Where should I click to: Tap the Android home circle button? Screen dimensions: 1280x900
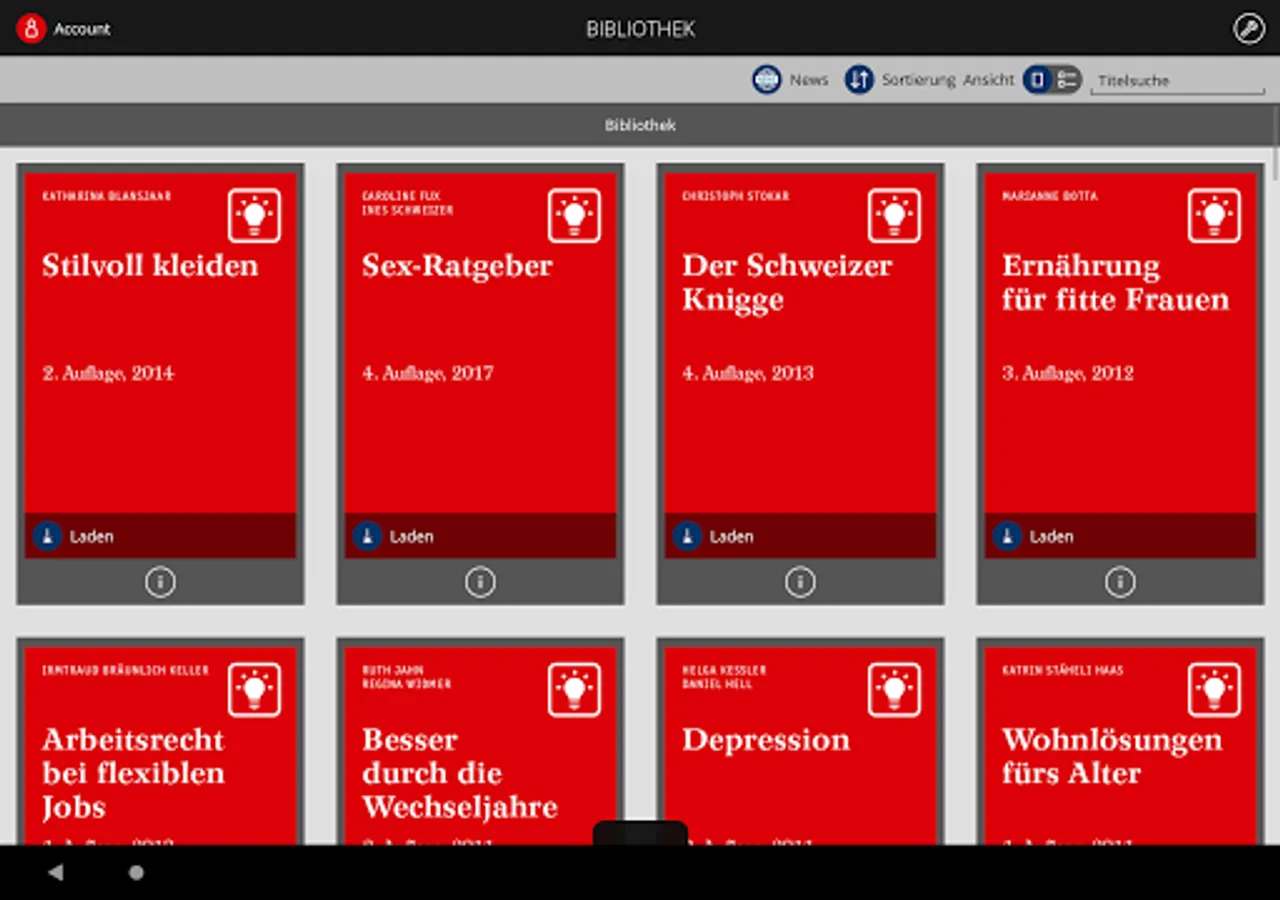coord(136,872)
